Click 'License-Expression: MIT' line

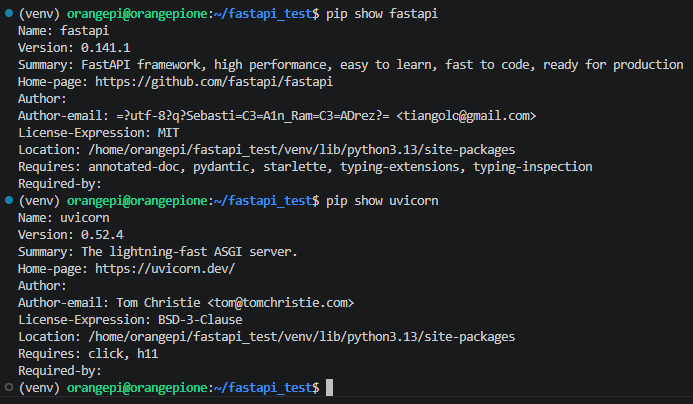point(99,133)
